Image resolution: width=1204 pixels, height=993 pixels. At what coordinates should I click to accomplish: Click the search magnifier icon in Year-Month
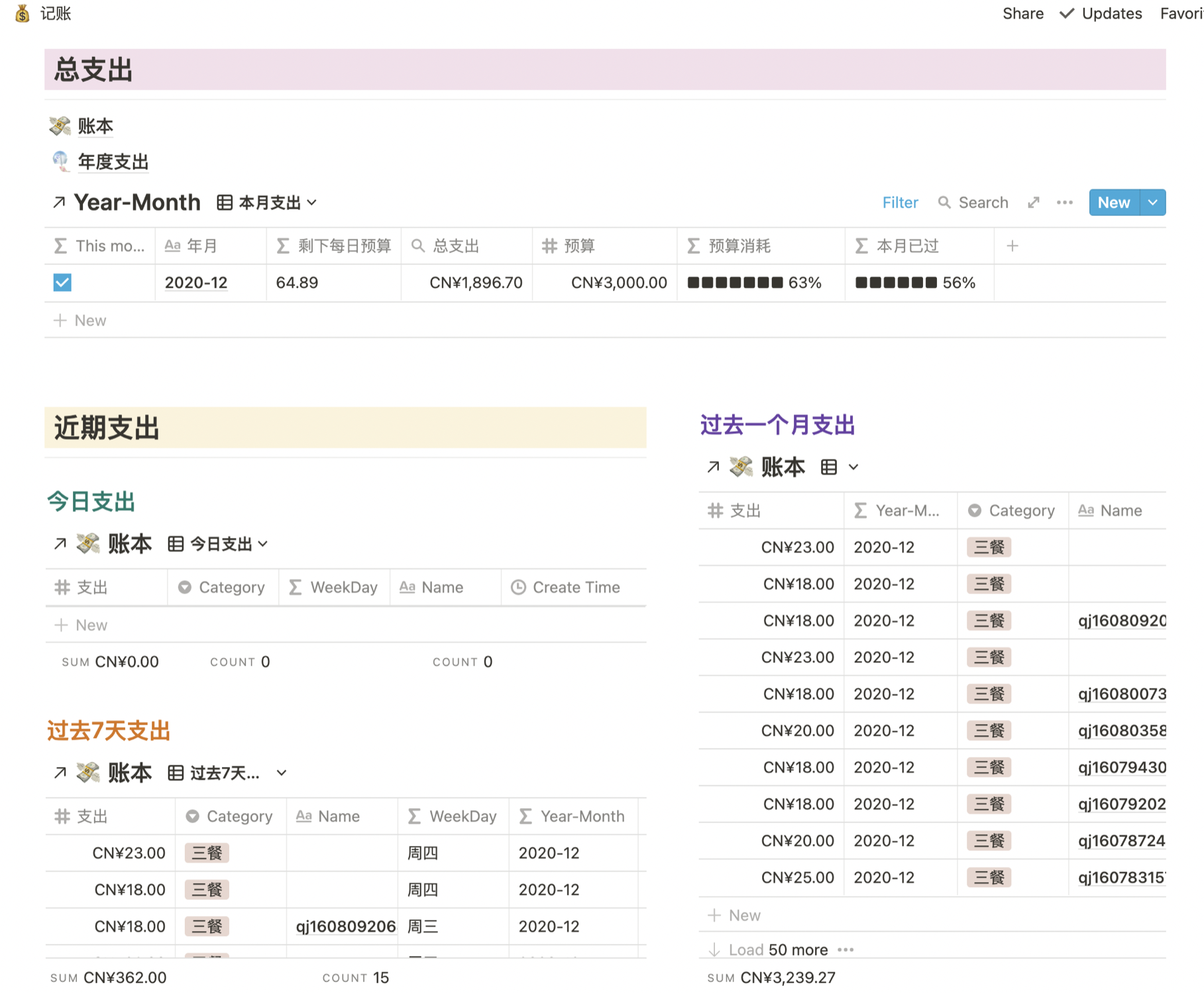coord(944,202)
